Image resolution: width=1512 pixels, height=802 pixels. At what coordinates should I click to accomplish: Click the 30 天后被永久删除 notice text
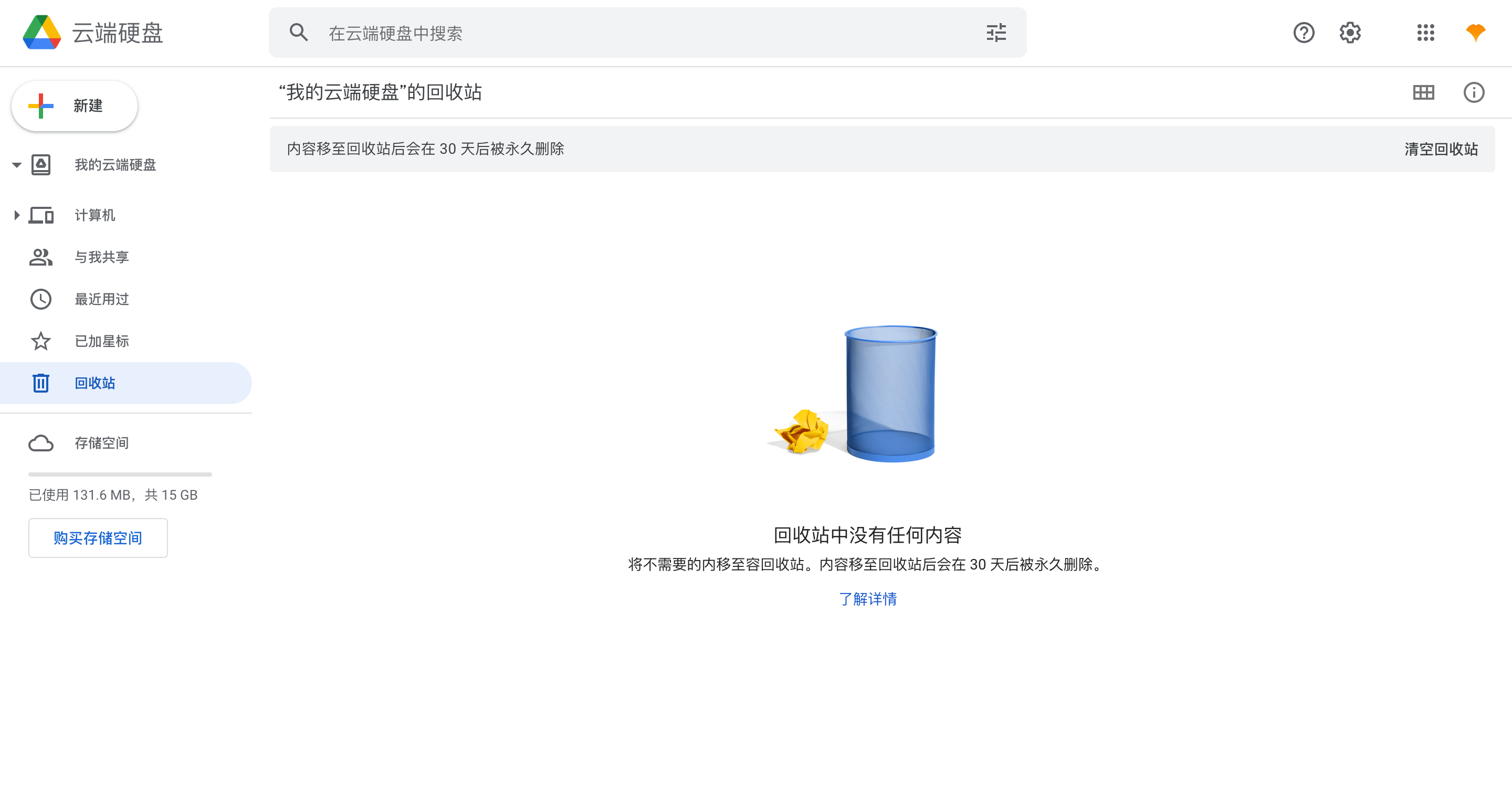pos(425,149)
